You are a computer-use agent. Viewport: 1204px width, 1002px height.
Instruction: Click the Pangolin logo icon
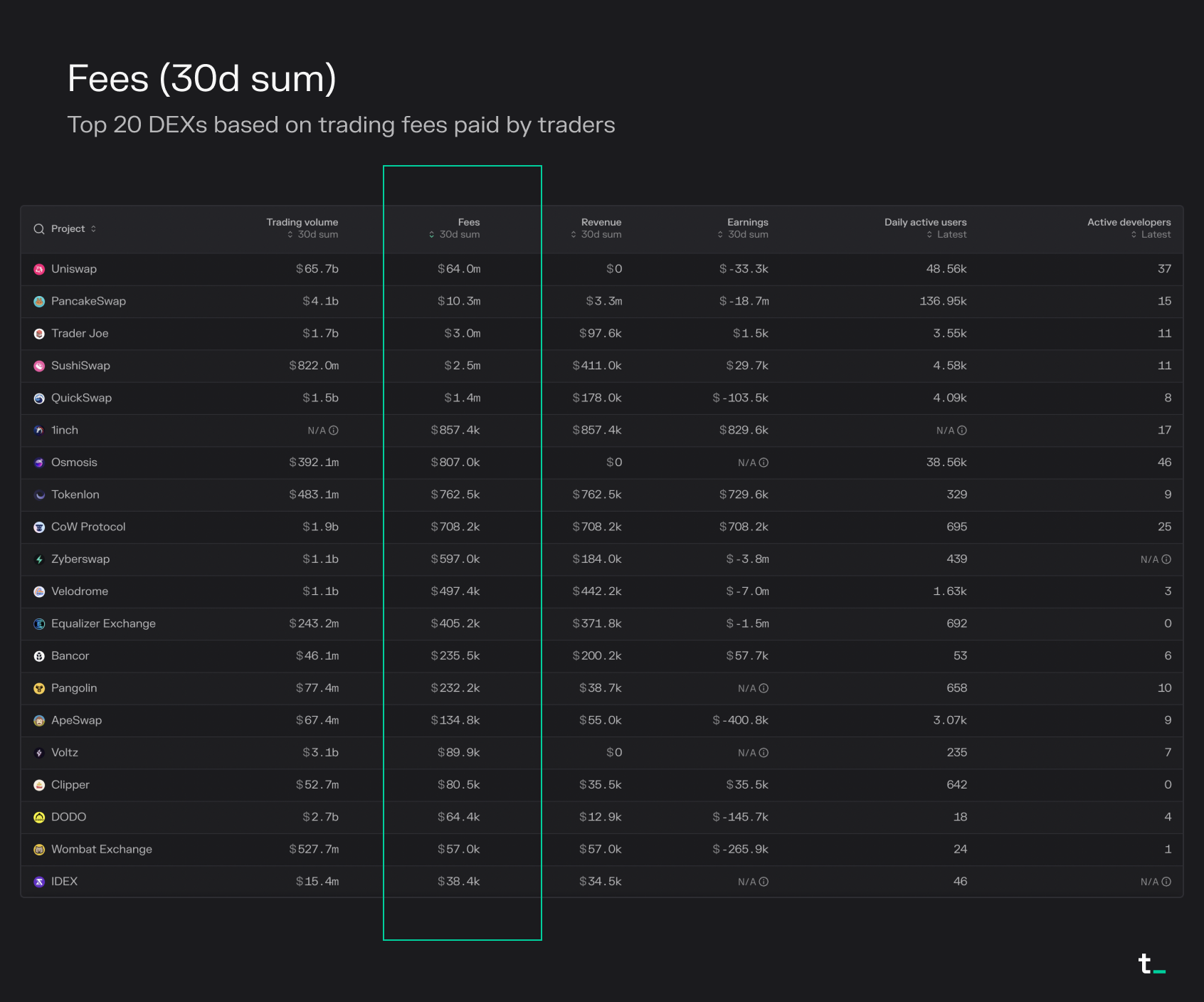coord(39,689)
